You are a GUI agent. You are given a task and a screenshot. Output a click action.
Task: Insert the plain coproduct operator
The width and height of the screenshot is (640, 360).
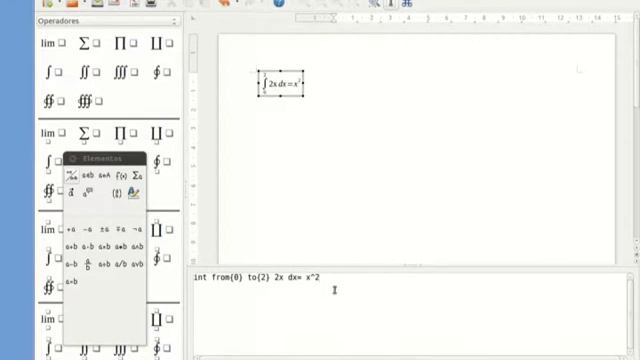click(162, 43)
